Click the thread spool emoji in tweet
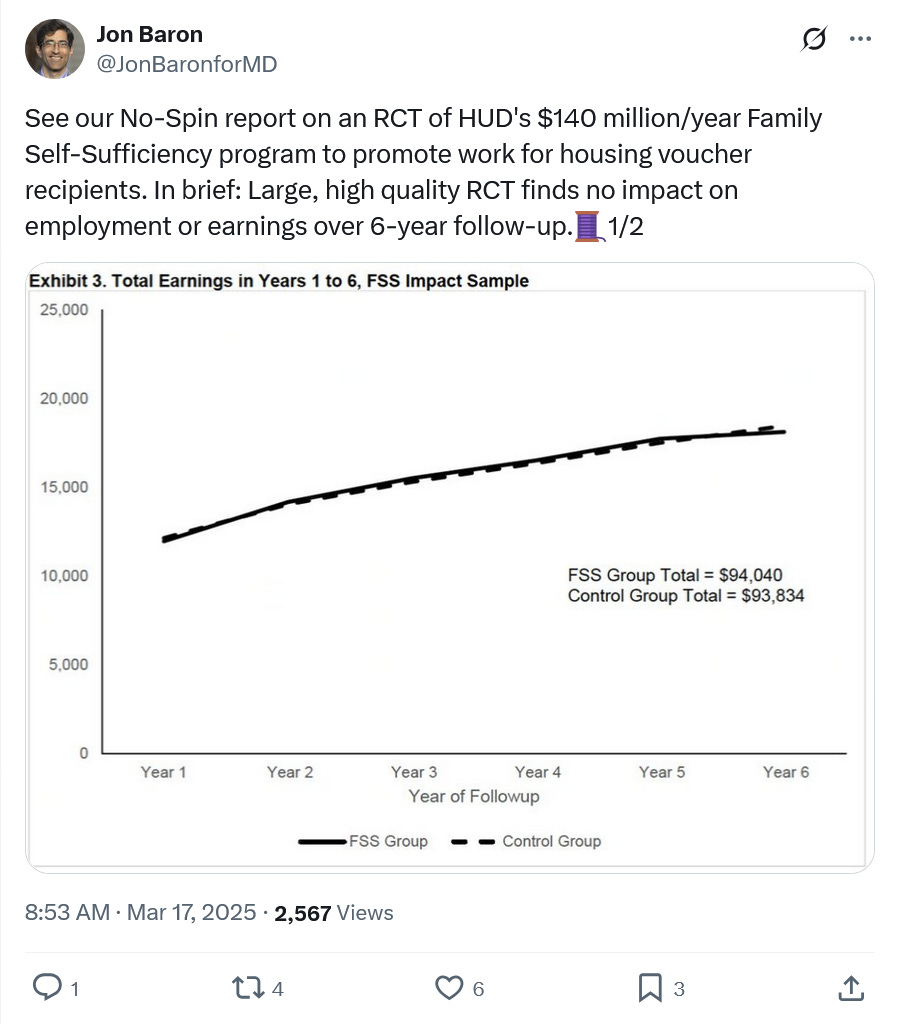This screenshot has height=1024, width=898. [x=588, y=227]
